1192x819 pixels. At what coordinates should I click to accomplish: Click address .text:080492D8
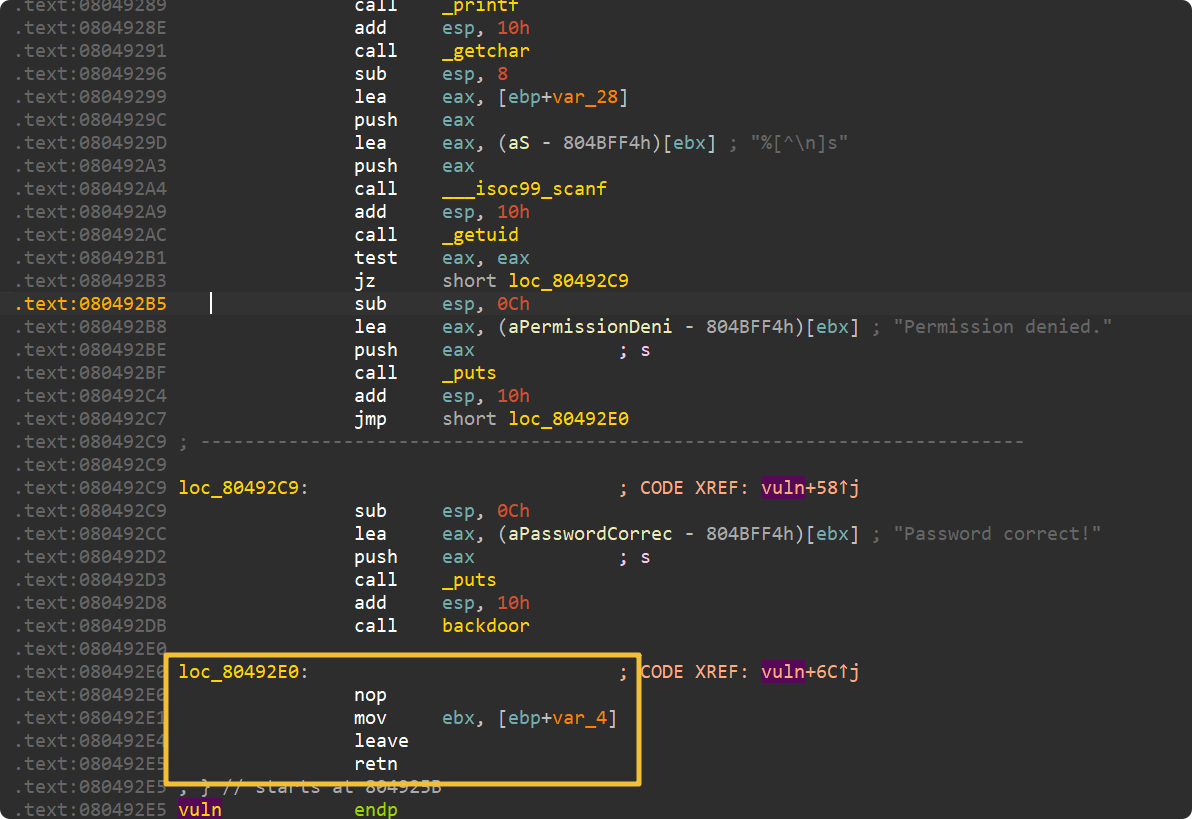(x=90, y=603)
